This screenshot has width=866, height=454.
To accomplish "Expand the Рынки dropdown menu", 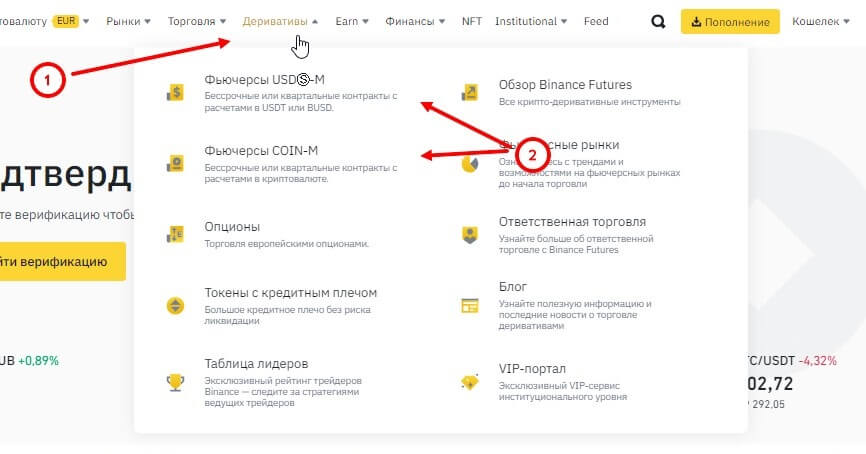I will click(128, 21).
